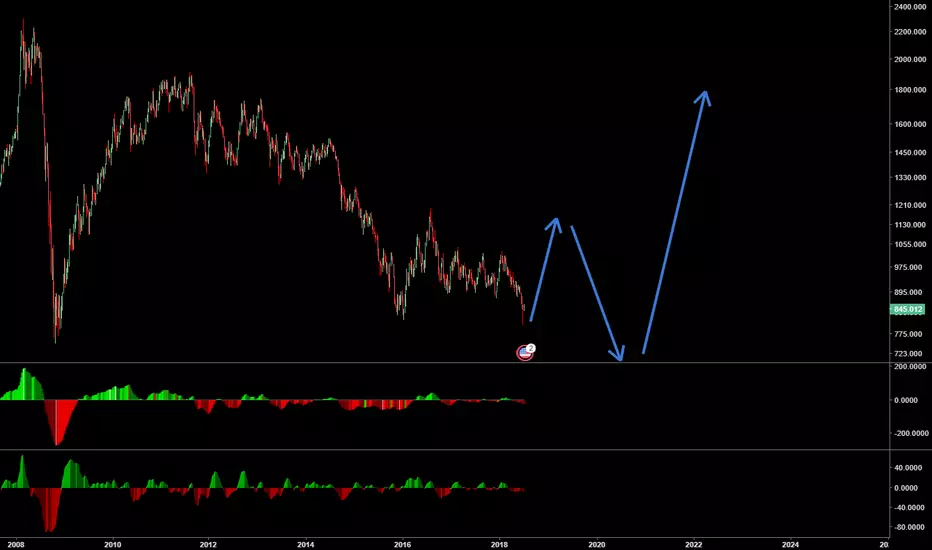The image size is (932, 550).
Task: Select 2020 on the time axis
Action: (597, 545)
